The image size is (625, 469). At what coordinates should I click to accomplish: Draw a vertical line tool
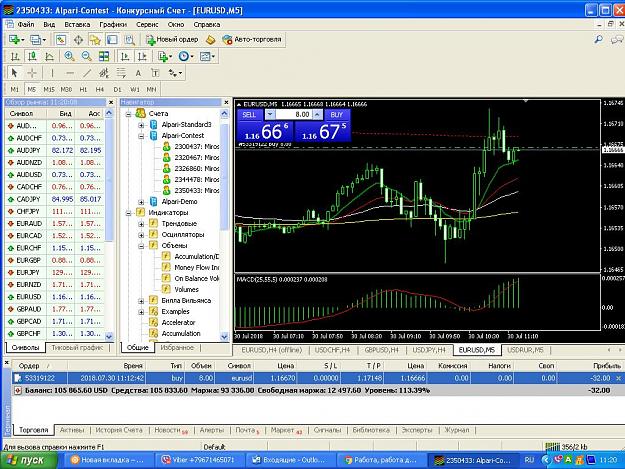pos(52,73)
